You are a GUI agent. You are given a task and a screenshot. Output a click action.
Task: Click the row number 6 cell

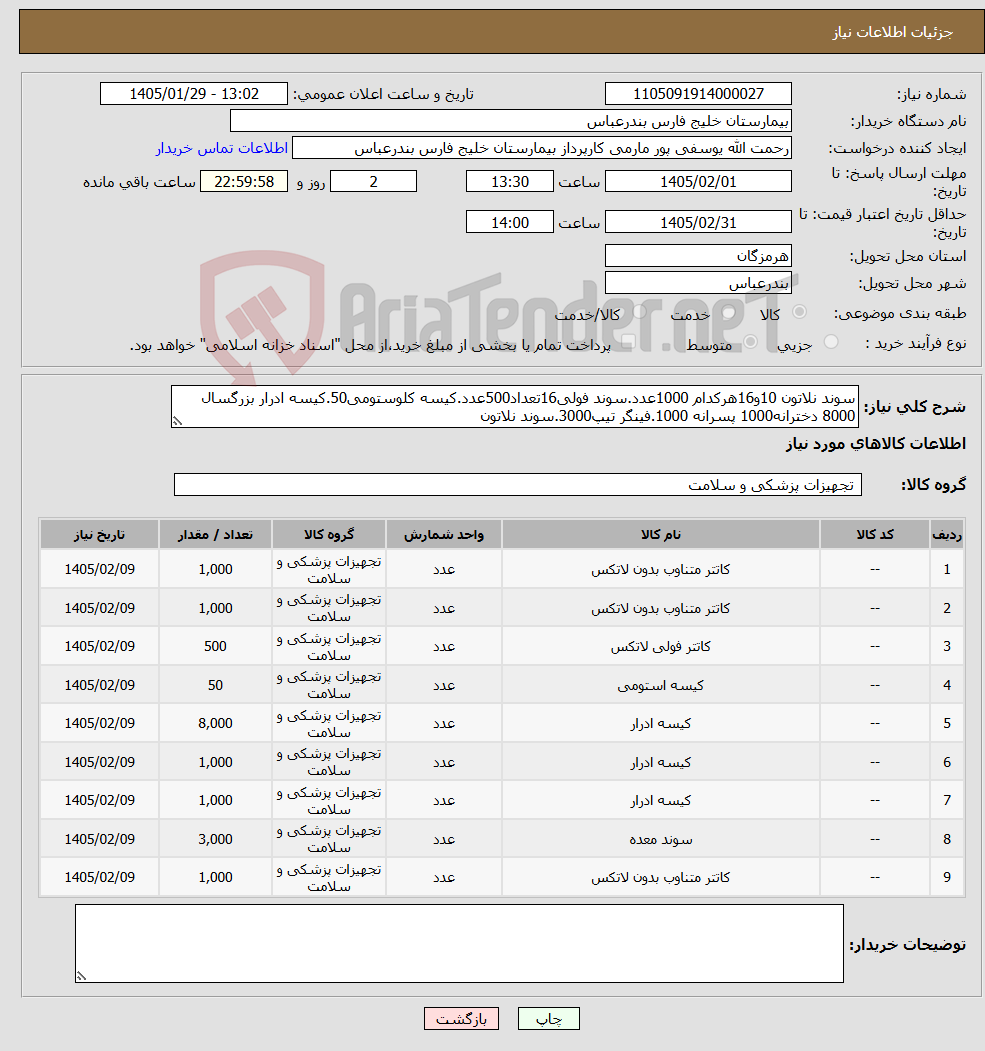[x=947, y=763]
